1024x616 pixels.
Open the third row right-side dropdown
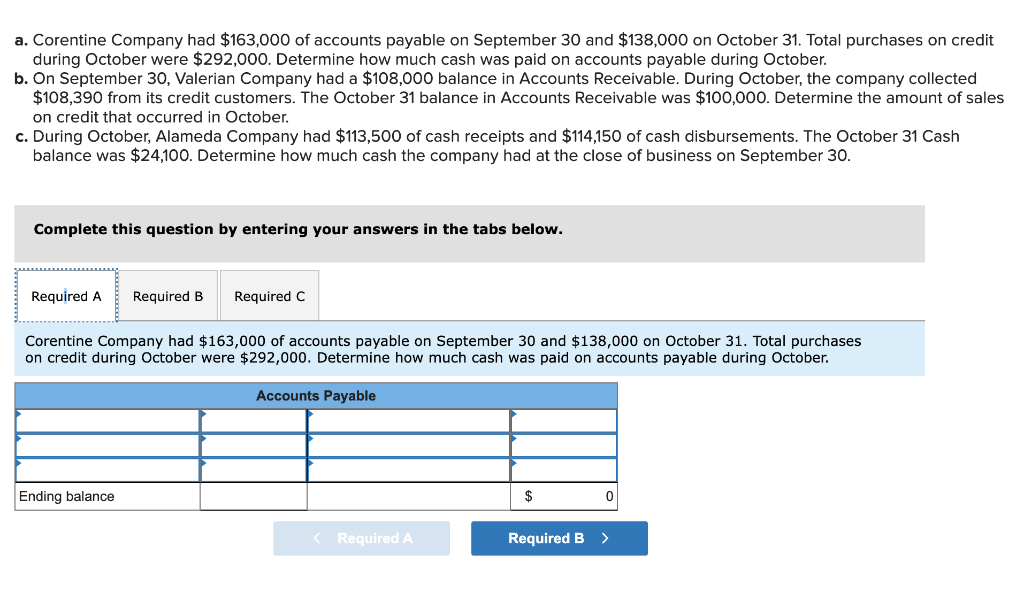pyautogui.click(x=407, y=469)
